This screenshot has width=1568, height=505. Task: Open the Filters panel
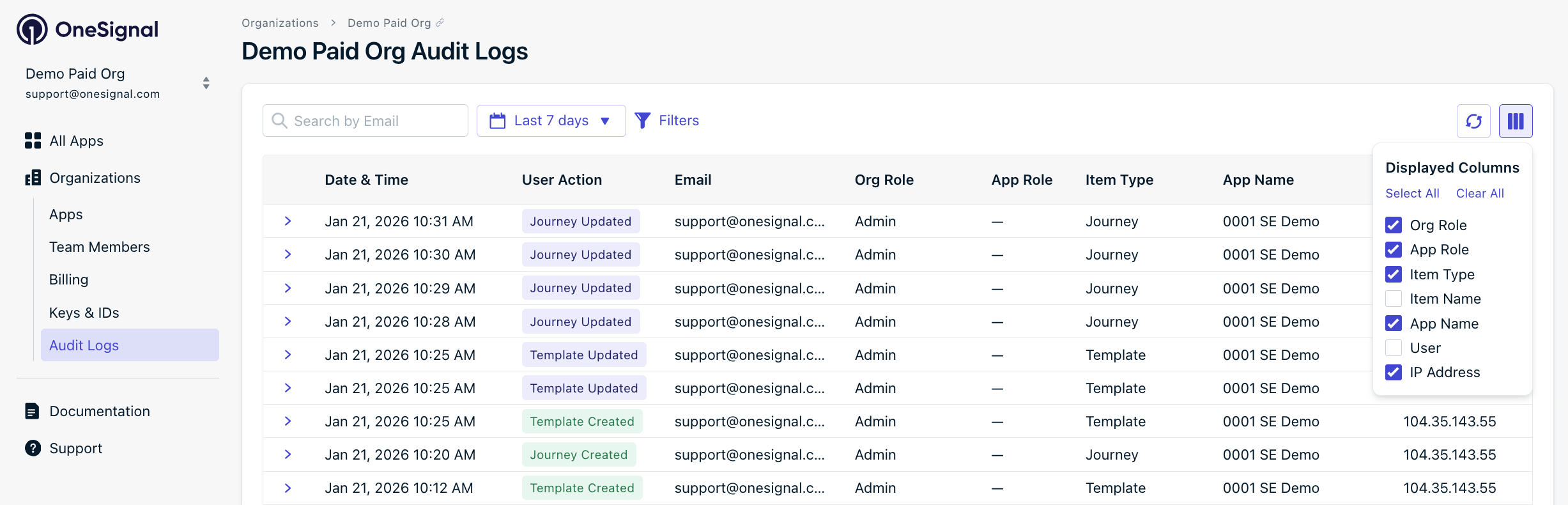666,120
